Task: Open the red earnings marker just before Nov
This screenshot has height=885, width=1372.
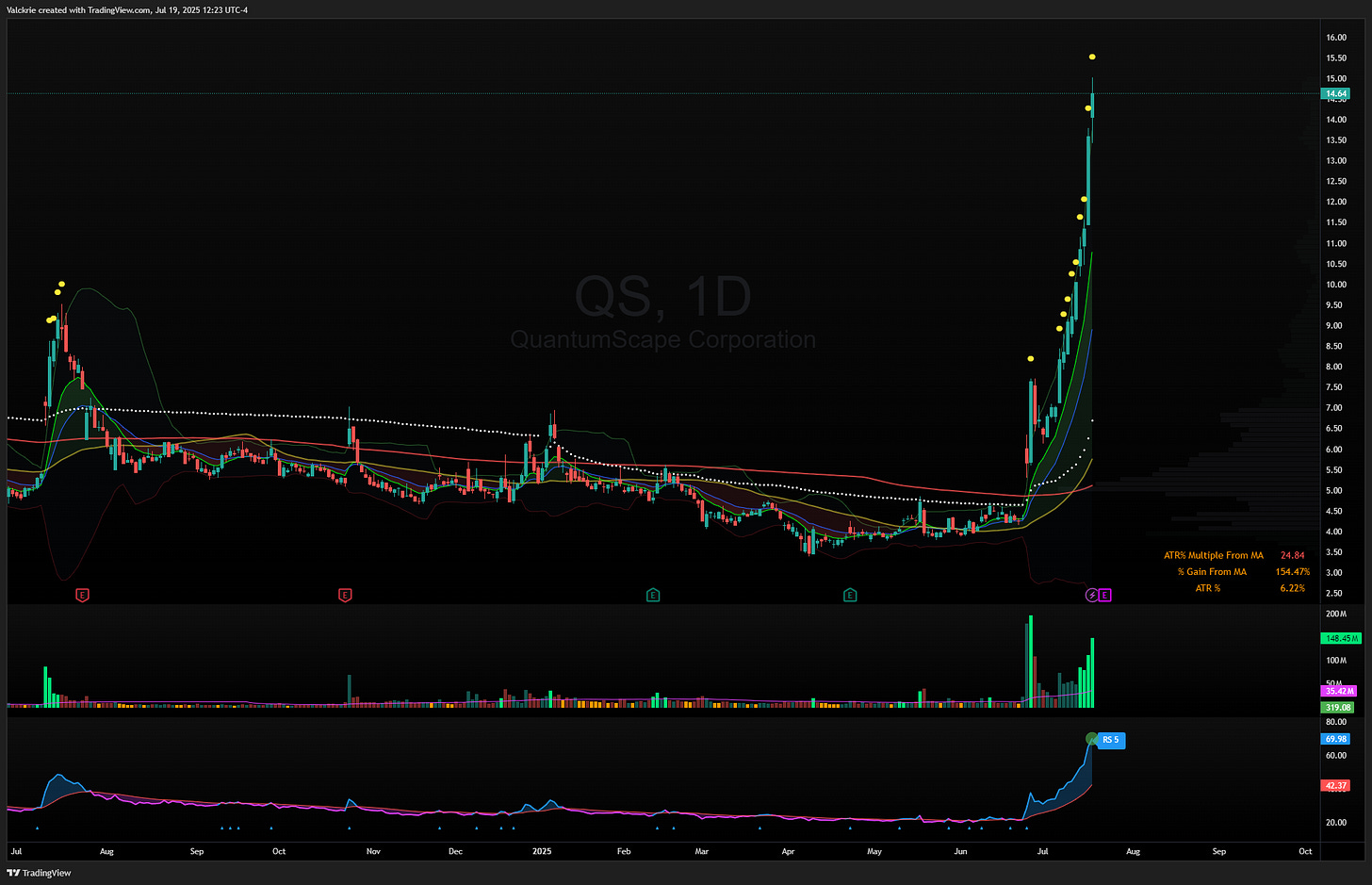Action: pos(345,595)
